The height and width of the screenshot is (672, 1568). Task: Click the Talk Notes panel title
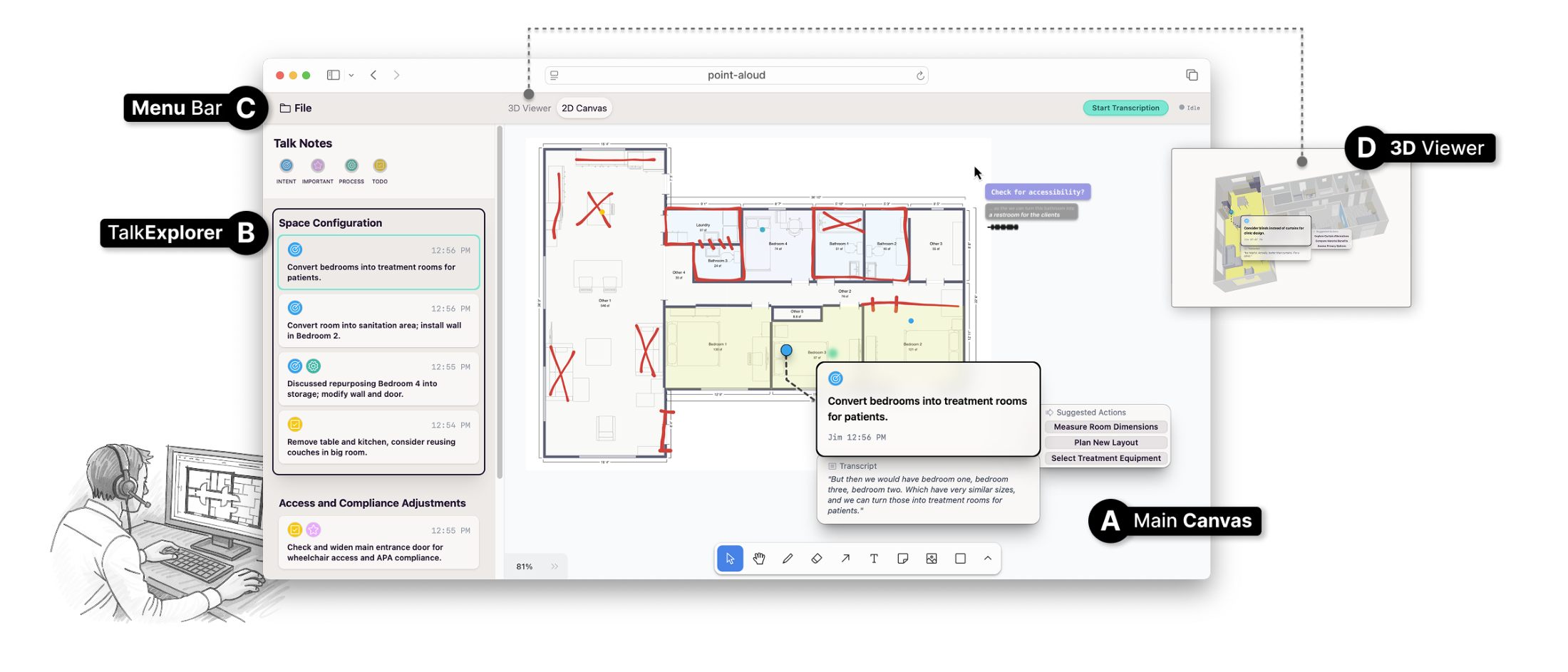303,143
